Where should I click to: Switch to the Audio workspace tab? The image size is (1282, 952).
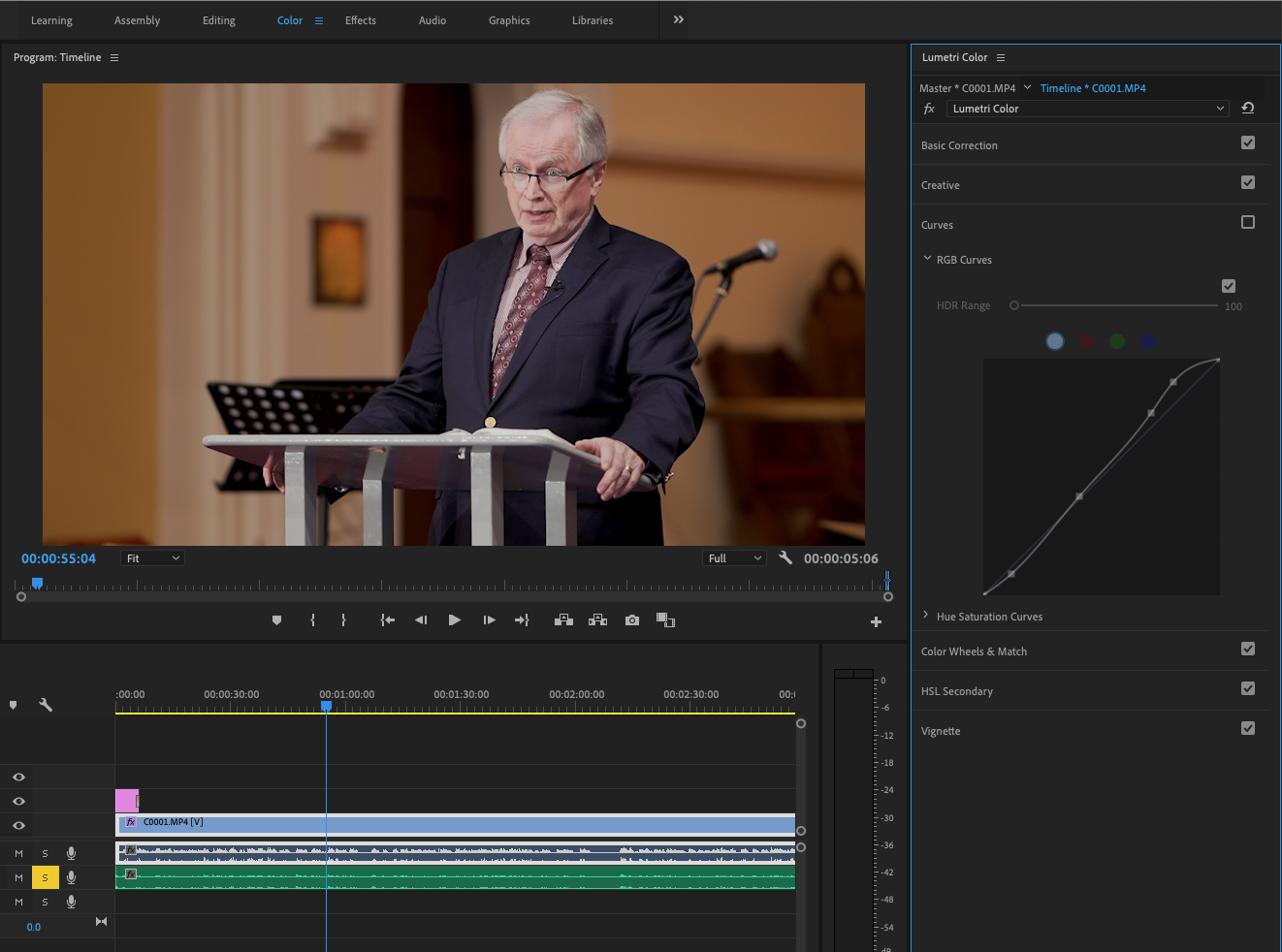click(433, 20)
